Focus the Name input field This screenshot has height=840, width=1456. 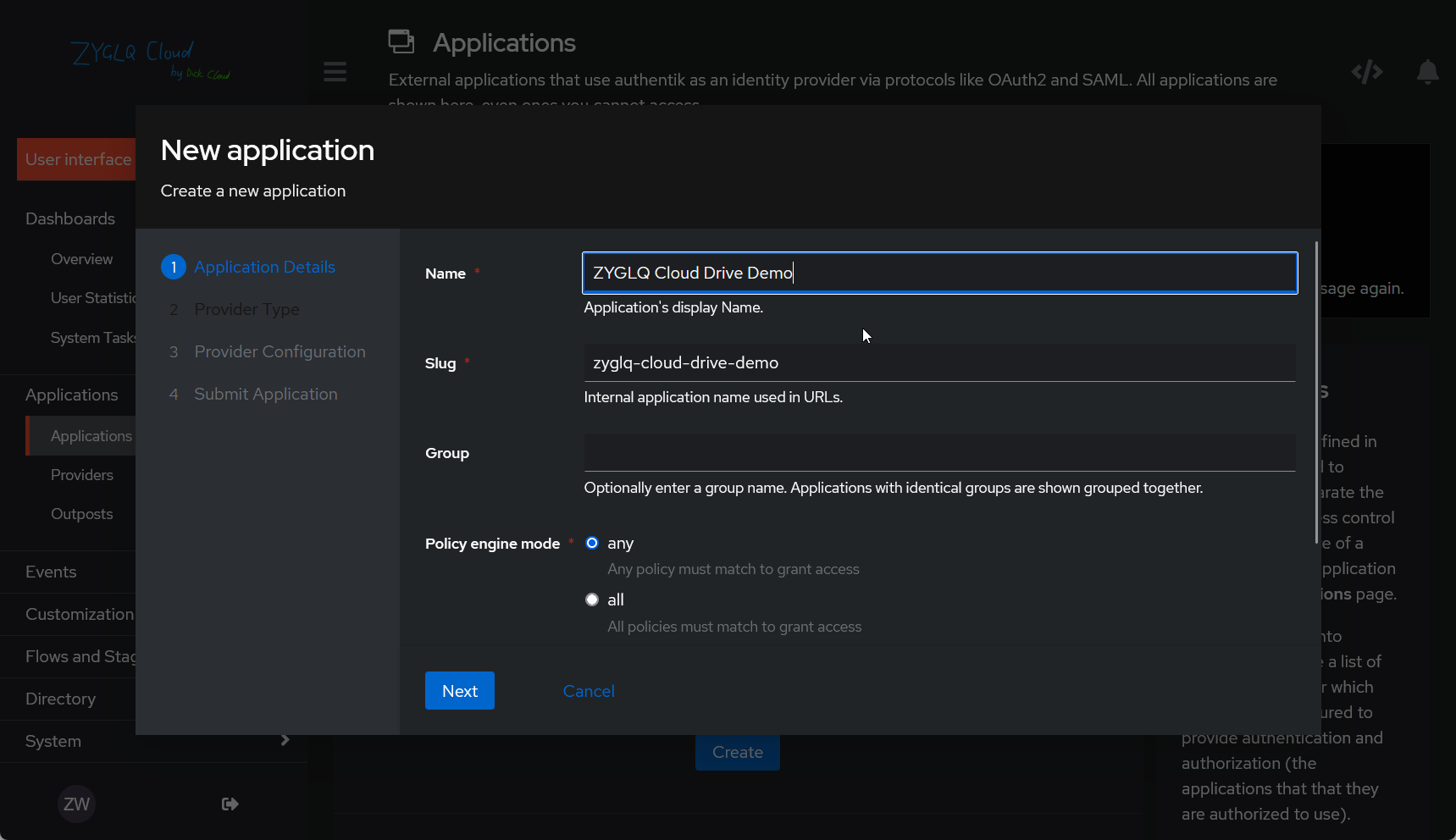(940, 273)
